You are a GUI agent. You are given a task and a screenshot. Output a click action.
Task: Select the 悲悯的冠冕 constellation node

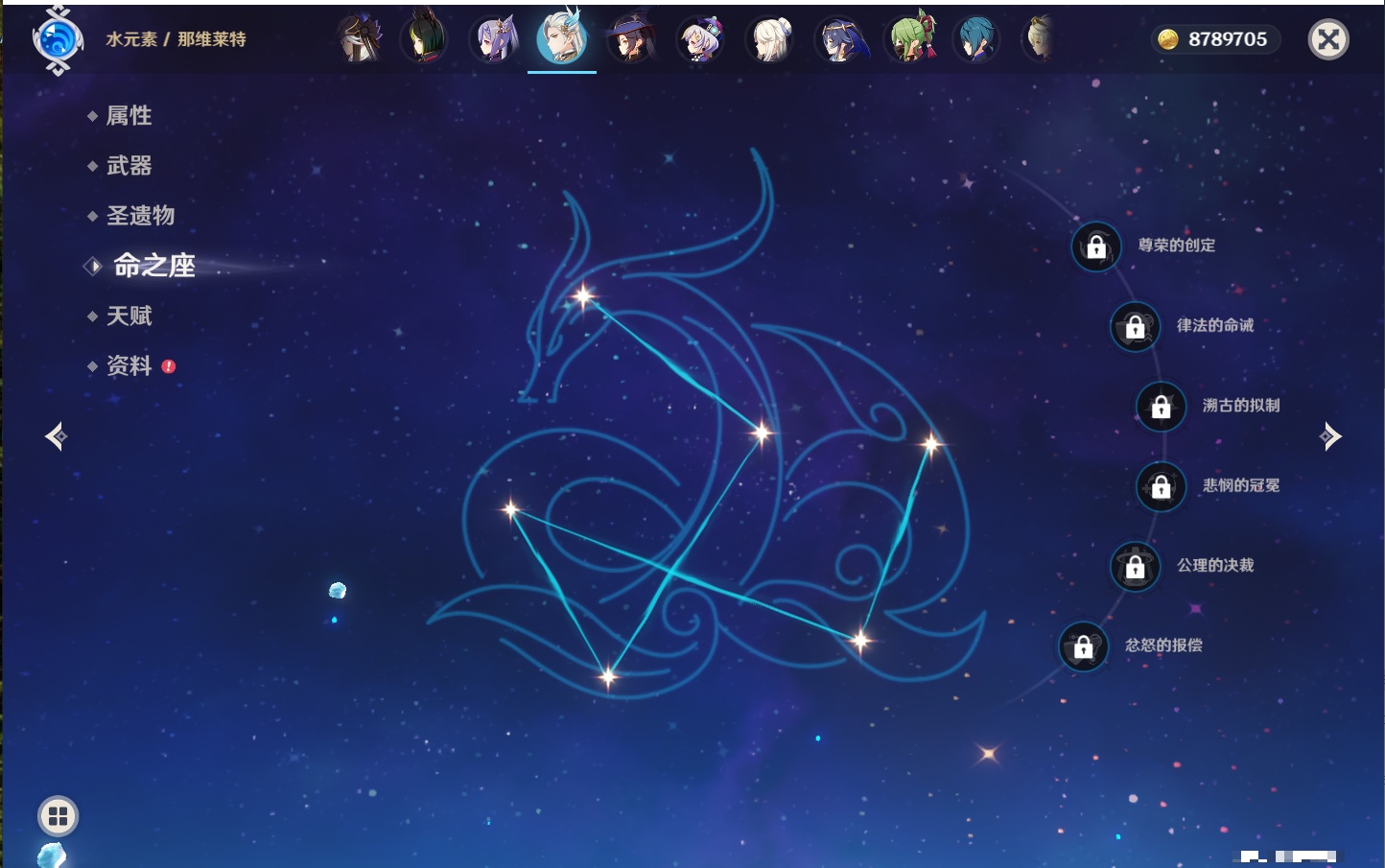point(1161,486)
